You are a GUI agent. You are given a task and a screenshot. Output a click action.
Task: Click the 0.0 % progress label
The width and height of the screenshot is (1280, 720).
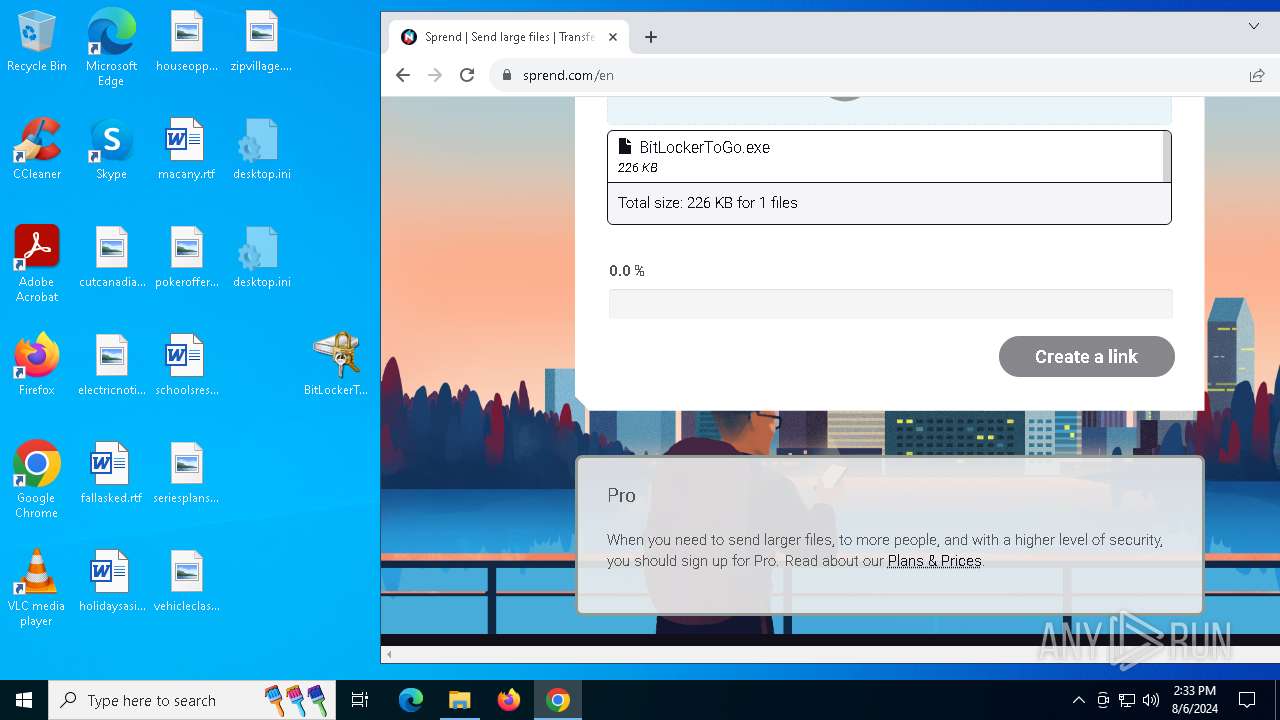pos(627,271)
